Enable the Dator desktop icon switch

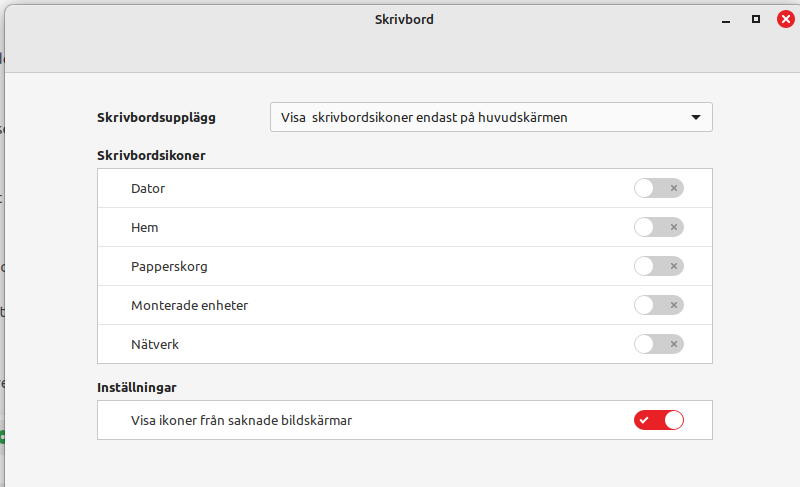click(658, 188)
